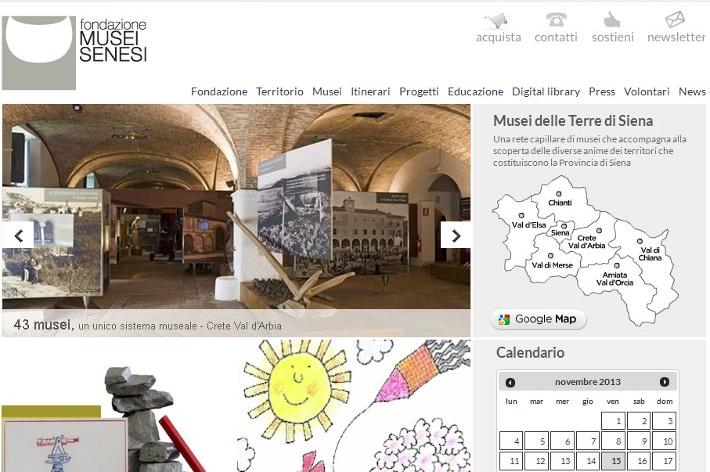Show the previous slide with left arrow
The width and height of the screenshot is (710, 472).
click(17, 236)
